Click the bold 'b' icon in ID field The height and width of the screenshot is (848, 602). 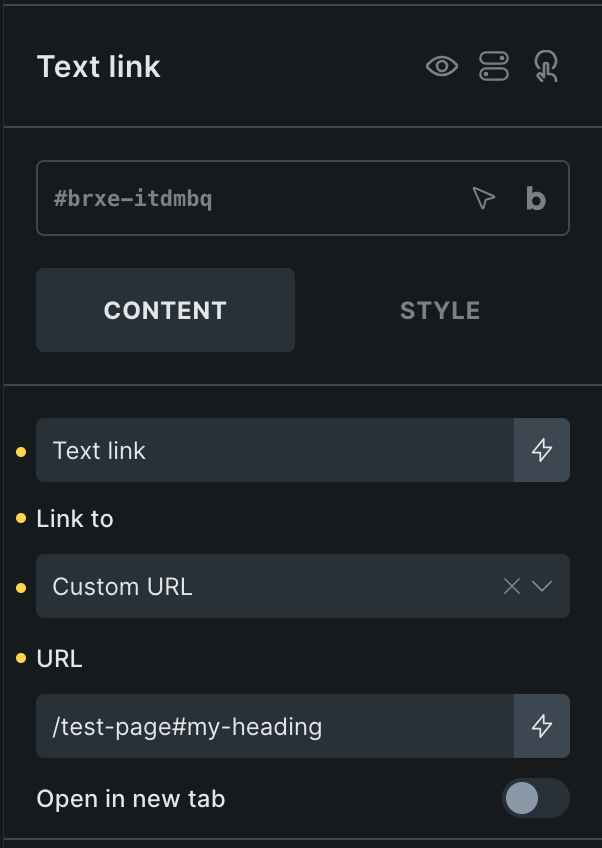(x=536, y=198)
